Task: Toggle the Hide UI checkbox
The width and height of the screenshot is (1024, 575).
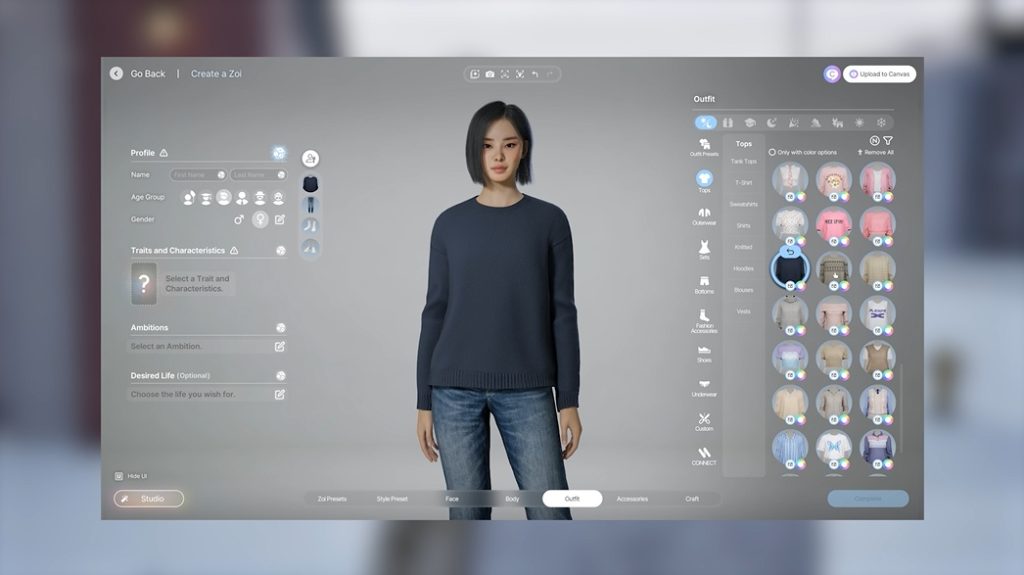Action: pos(119,476)
